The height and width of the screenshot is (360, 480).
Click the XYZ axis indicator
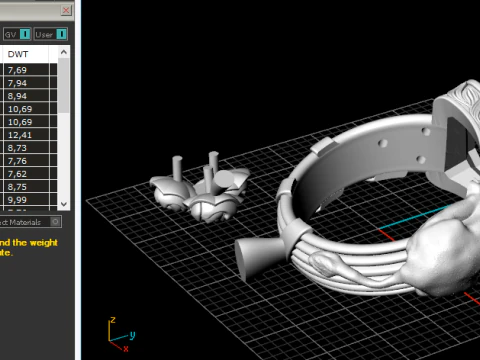(121, 334)
